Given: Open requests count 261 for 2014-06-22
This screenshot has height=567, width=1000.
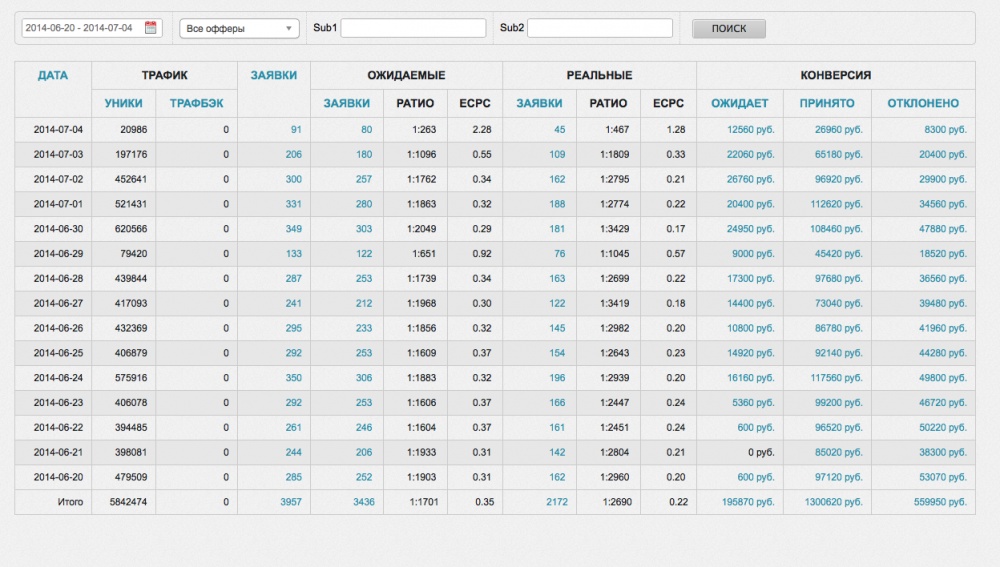Looking at the screenshot, I should point(293,427).
